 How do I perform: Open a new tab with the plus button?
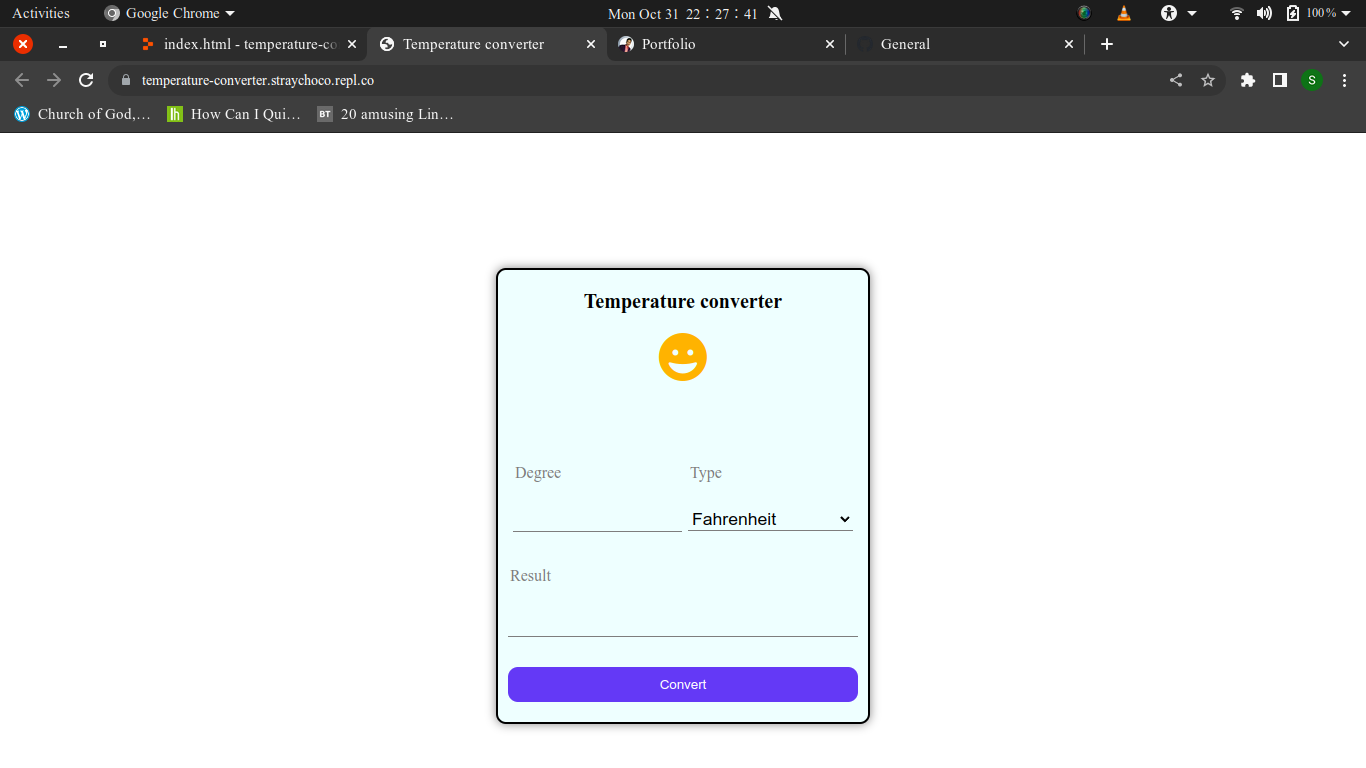pos(1106,44)
